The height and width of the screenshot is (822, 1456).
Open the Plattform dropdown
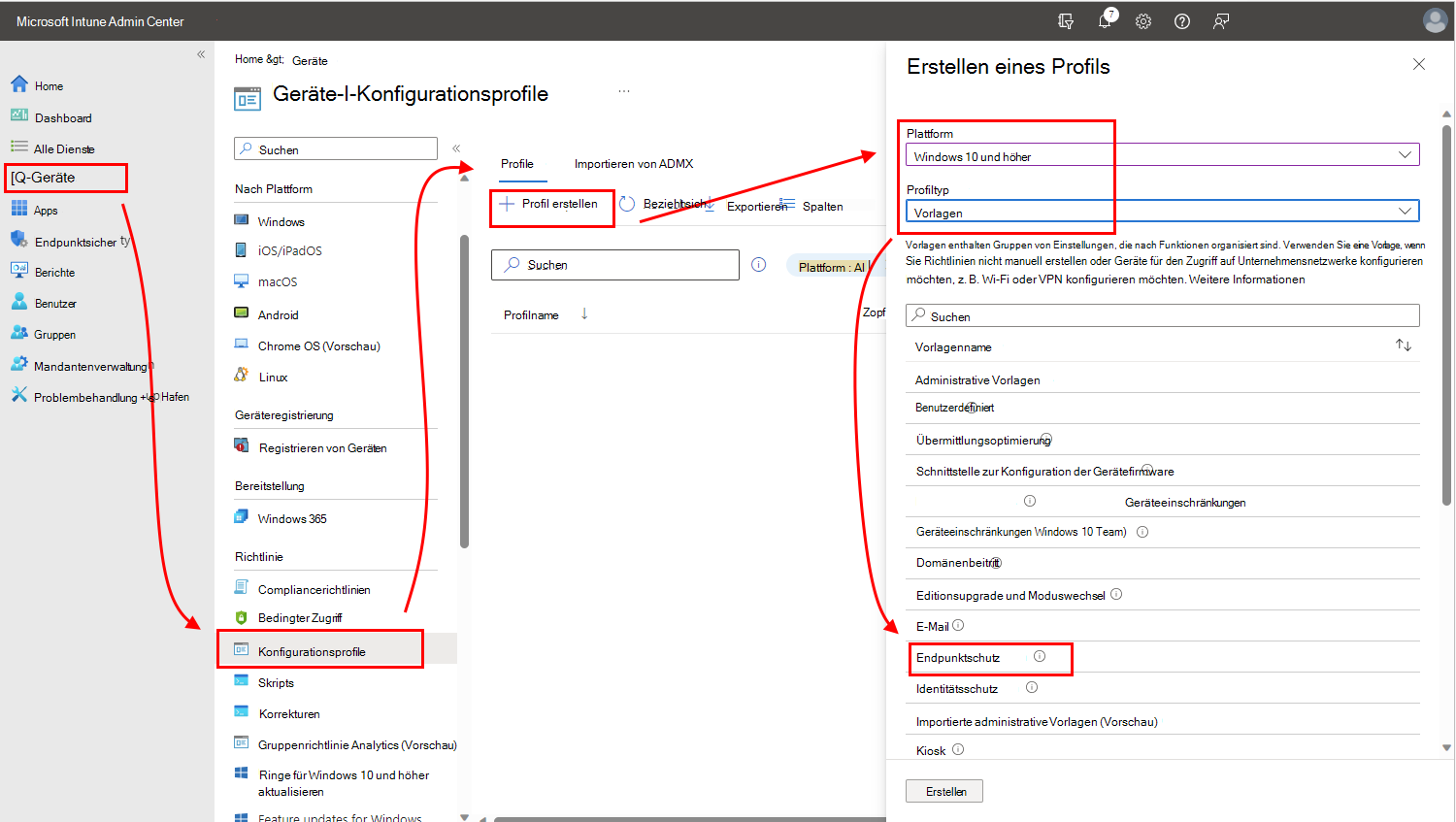click(1163, 155)
